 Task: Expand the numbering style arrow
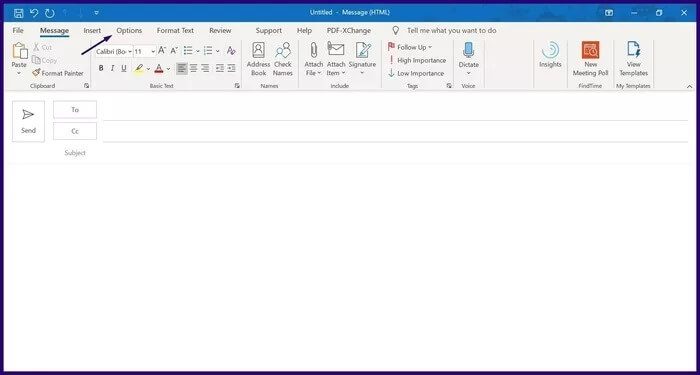click(x=217, y=51)
